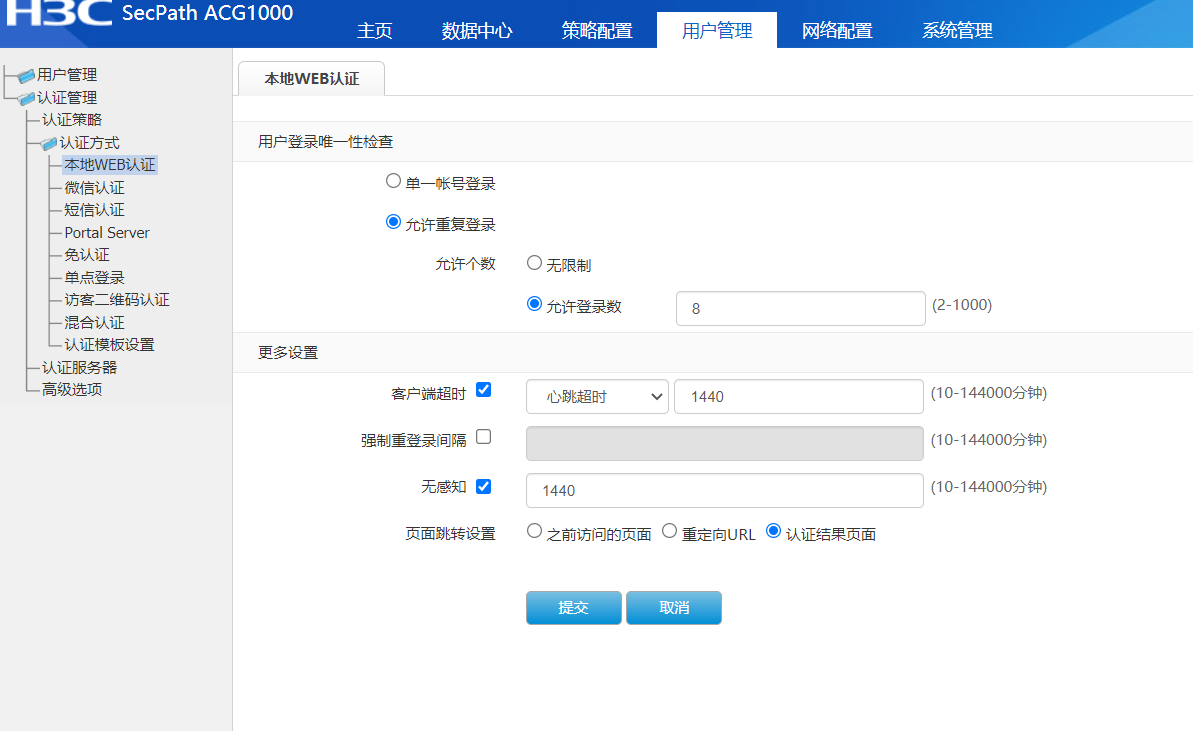Select 本地WEB认证 in the sidebar tree

pyautogui.click(x=110, y=165)
